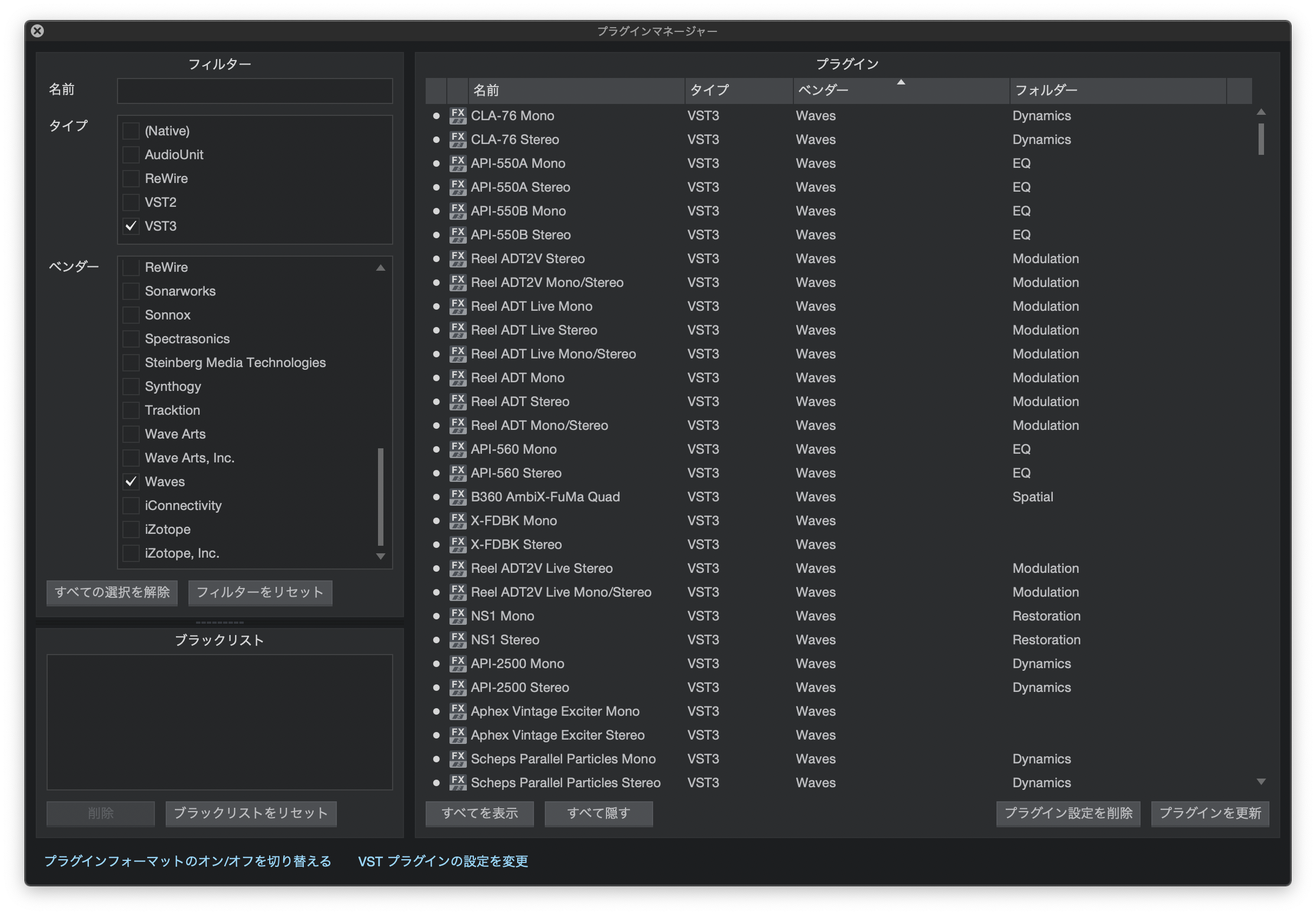This screenshot has height=915, width=1316.
Task: Click the 名前 filter text field
Action: [x=255, y=91]
